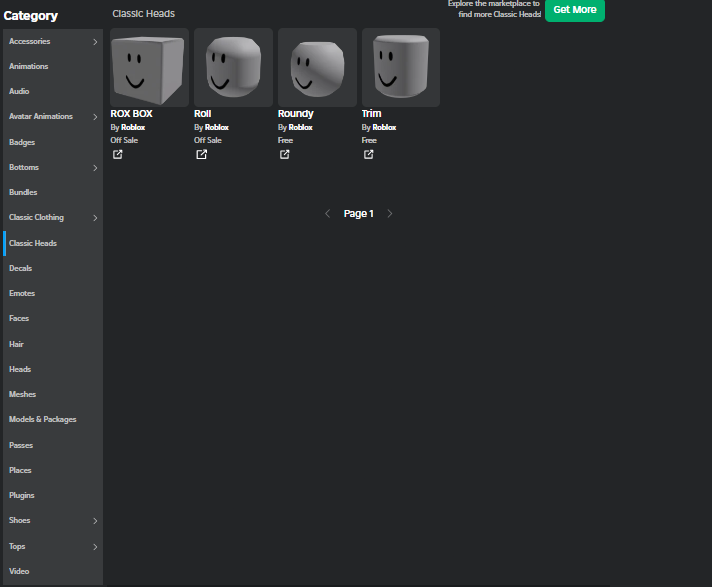Open Roblox creator link under Roundy
712x587 pixels.
click(301, 128)
